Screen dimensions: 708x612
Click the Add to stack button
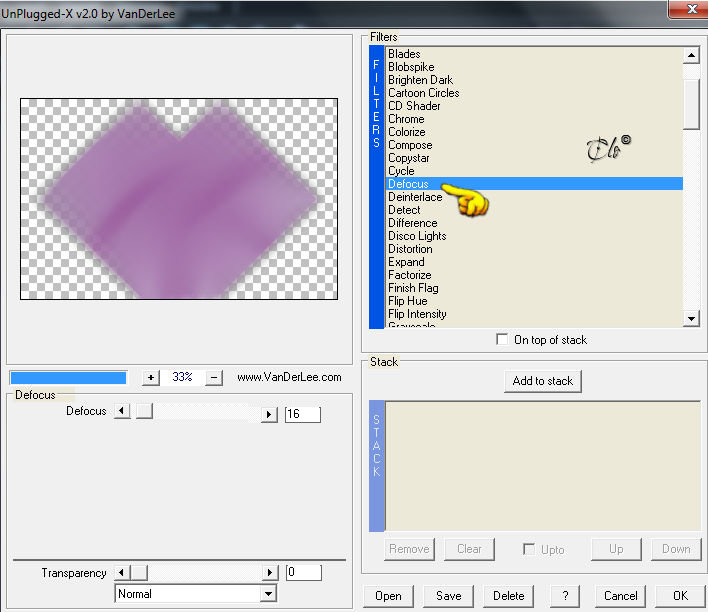(x=543, y=381)
